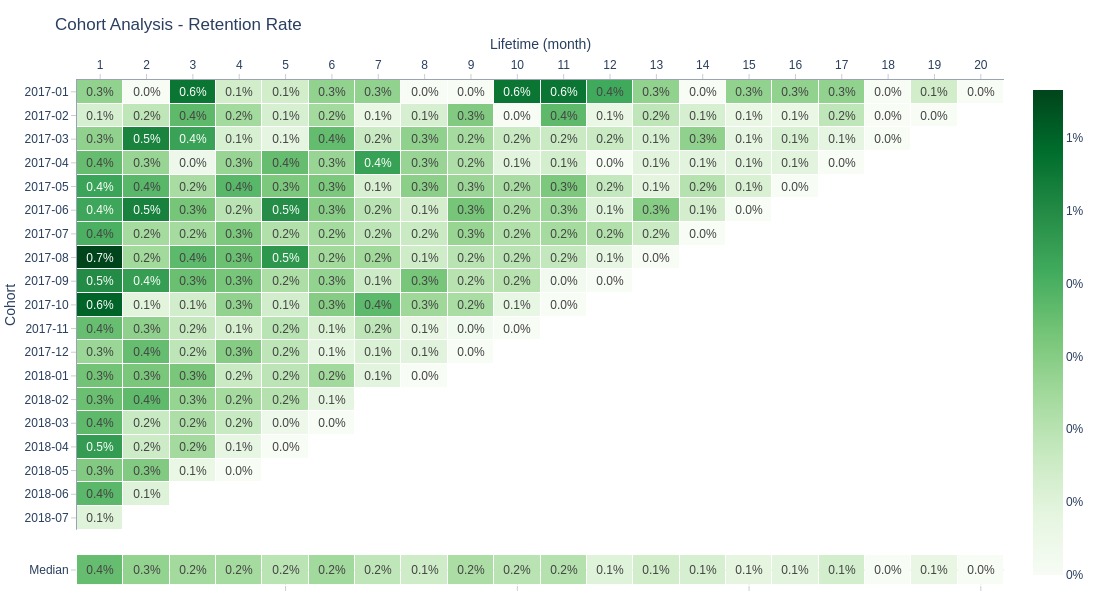The width and height of the screenshot is (1100, 600).
Task: Click the 0.7% cell in cohort 2017-08
Action: pos(100,258)
